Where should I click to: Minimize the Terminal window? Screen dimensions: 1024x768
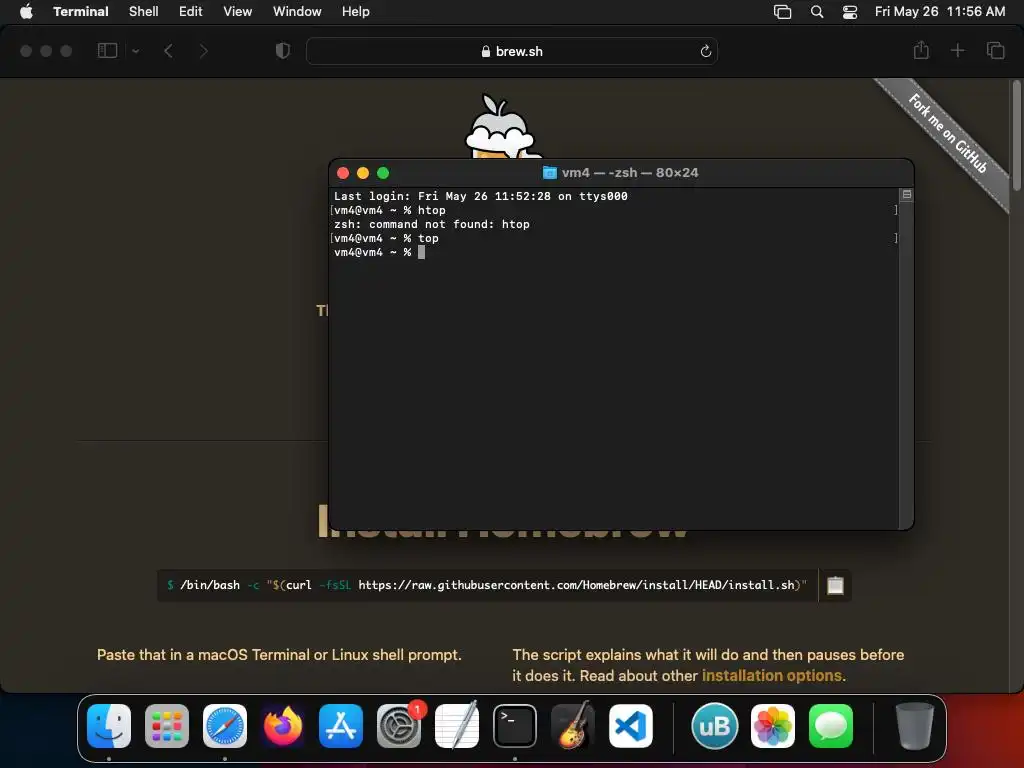tap(363, 173)
